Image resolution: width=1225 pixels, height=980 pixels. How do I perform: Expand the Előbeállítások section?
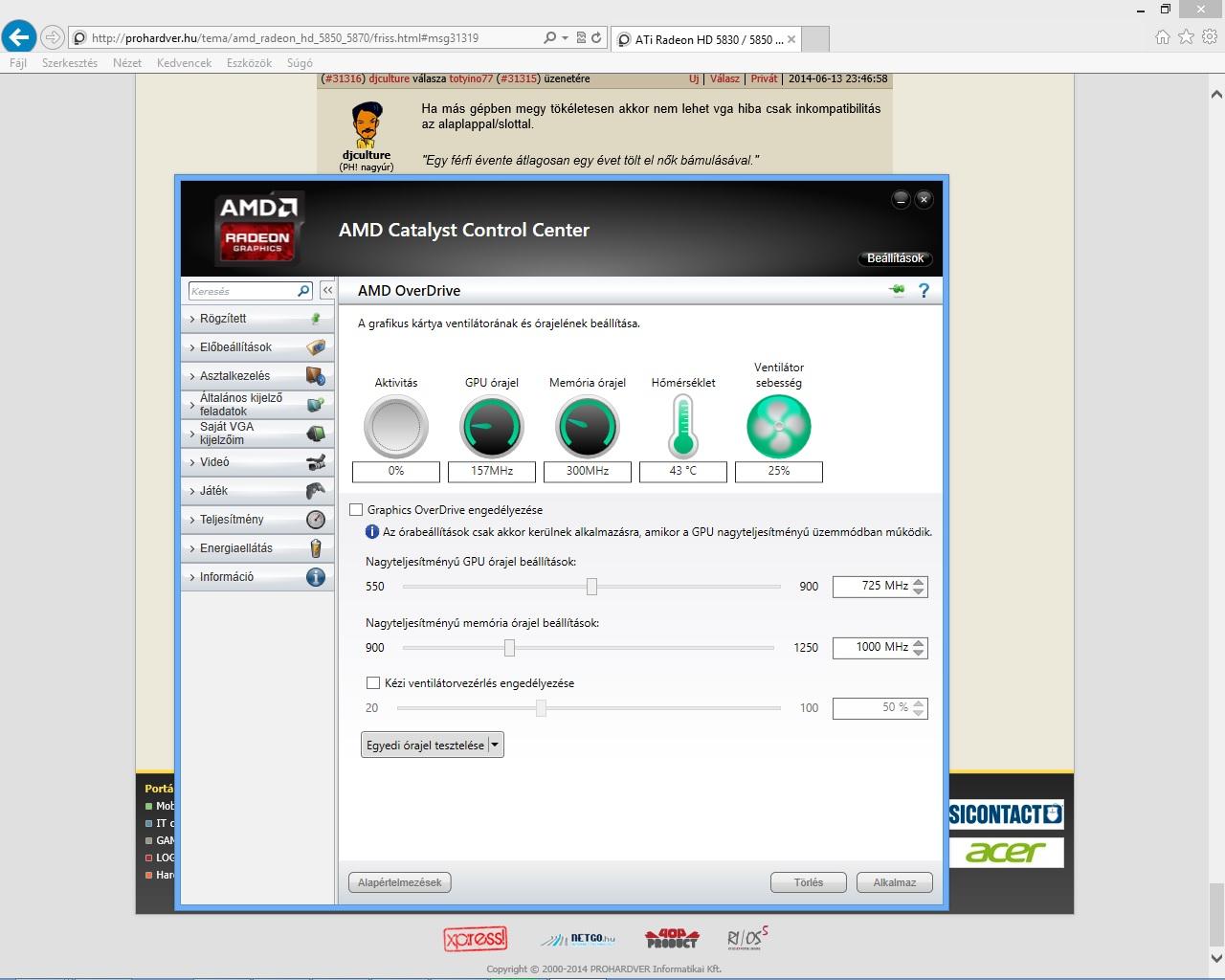point(256,347)
